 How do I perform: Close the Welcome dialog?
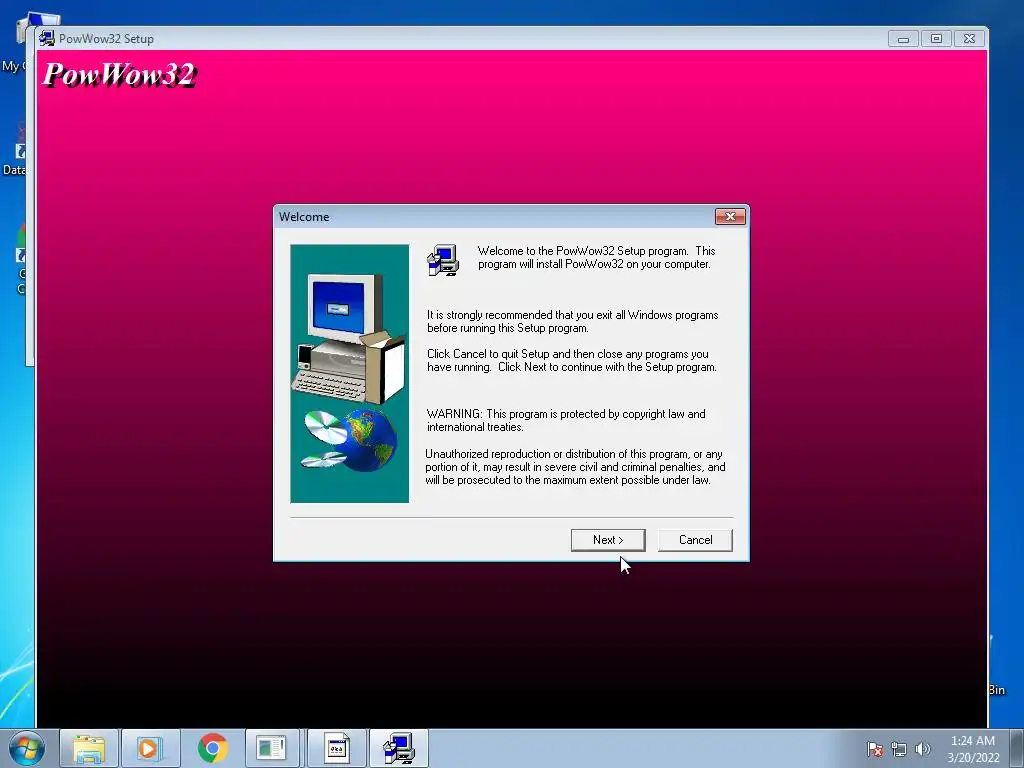(x=730, y=216)
